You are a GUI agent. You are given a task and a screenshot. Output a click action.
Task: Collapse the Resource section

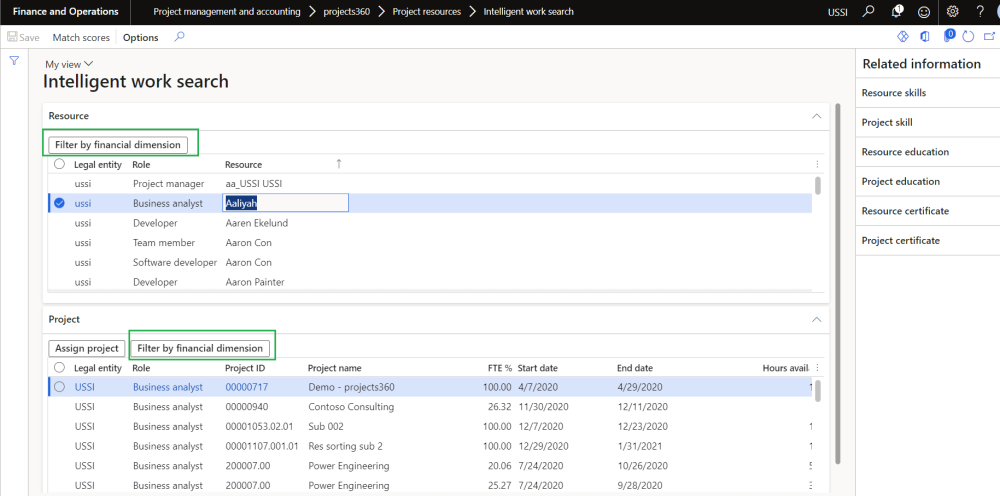tap(816, 116)
